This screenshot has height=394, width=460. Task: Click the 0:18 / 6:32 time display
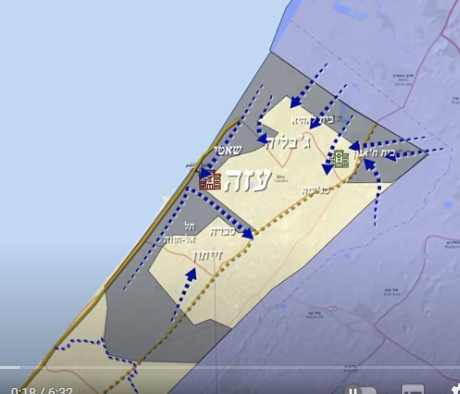tap(42, 390)
